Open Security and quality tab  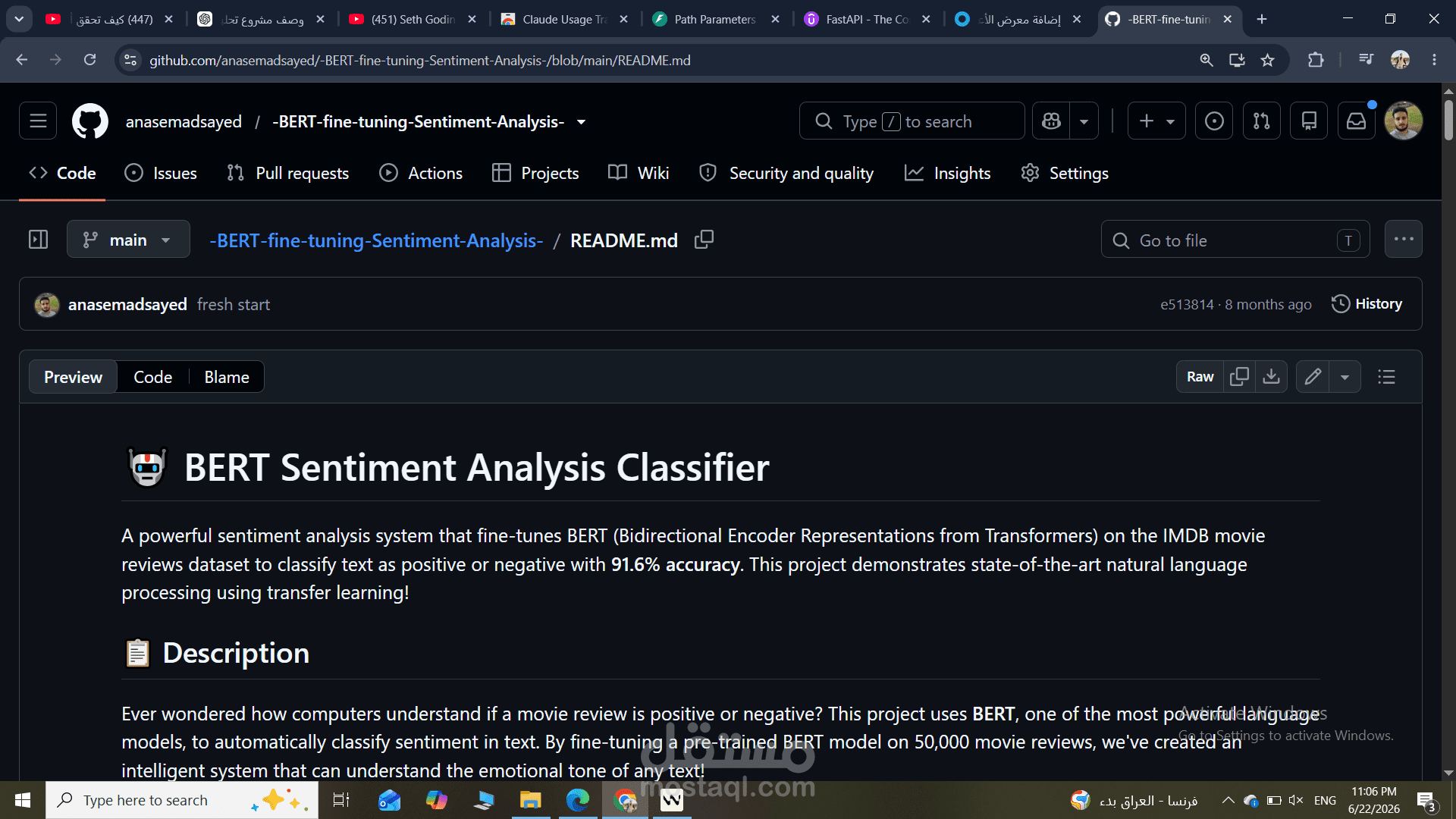pos(786,173)
